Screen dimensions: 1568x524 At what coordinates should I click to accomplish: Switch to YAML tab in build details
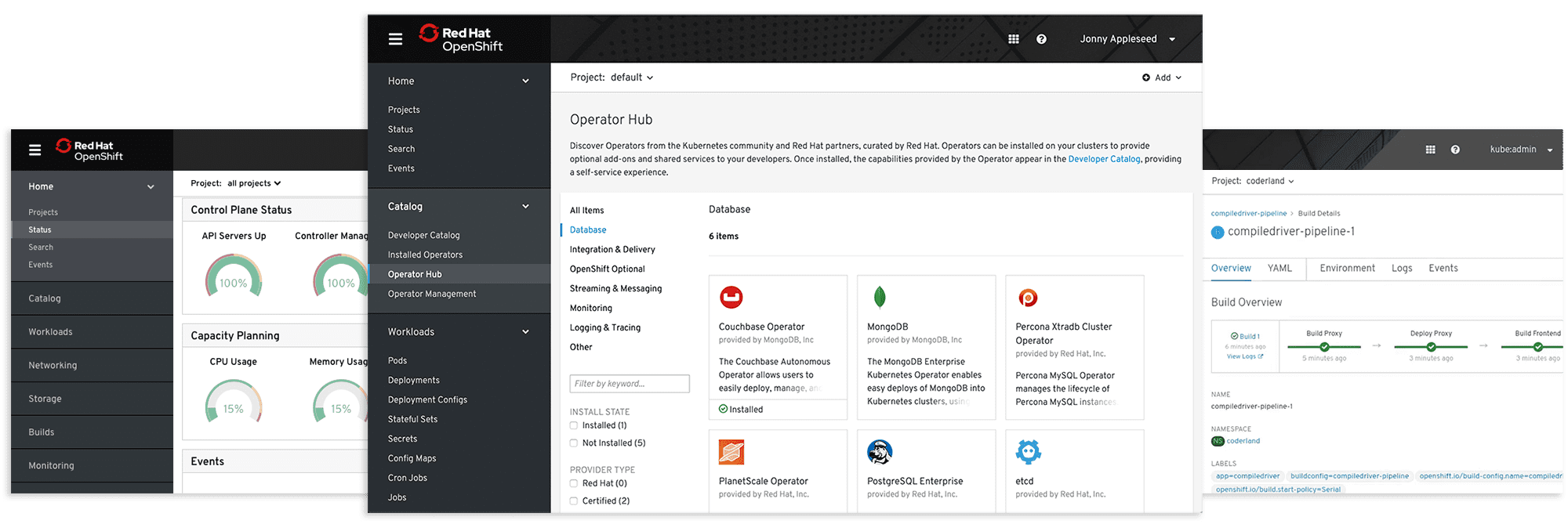1279,268
